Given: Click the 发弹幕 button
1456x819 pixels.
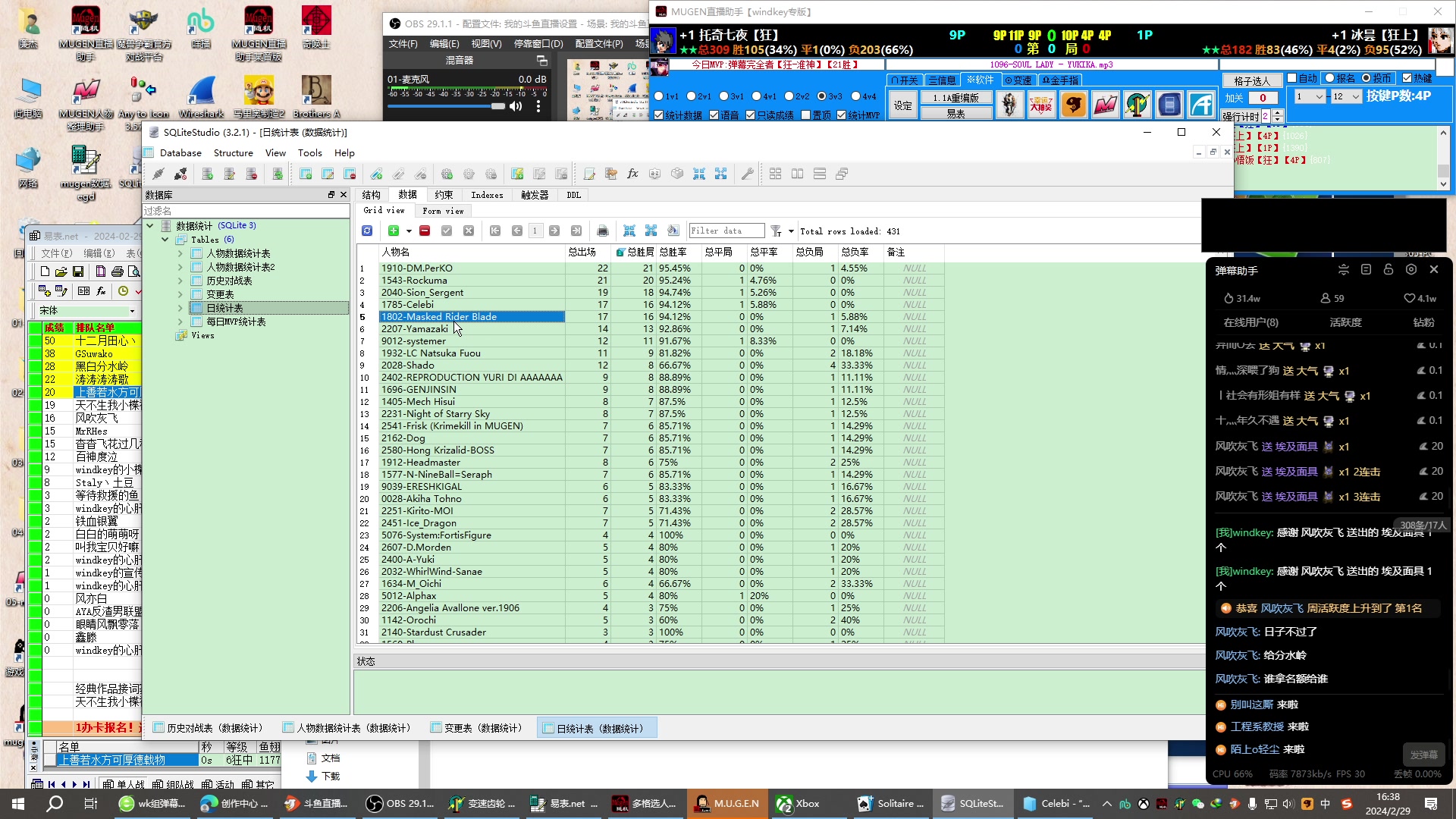Looking at the screenshot, I should [x=1423, y=755].
